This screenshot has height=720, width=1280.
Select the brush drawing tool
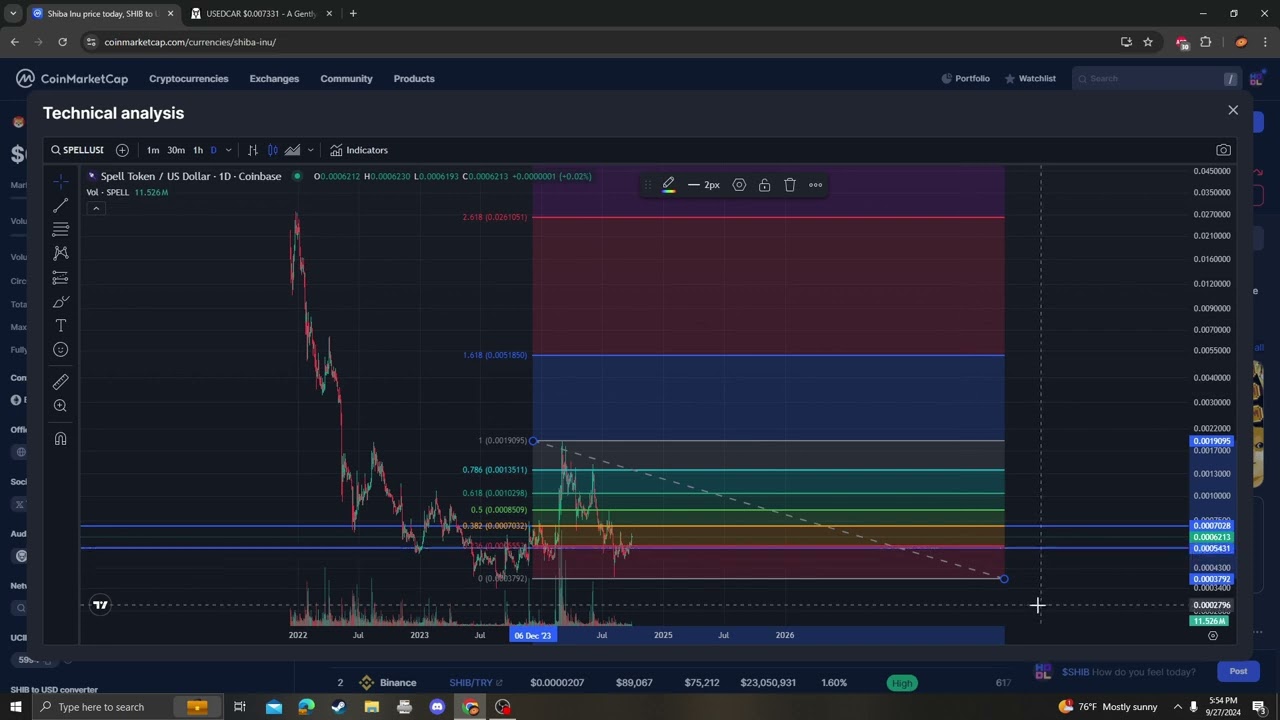60,301
